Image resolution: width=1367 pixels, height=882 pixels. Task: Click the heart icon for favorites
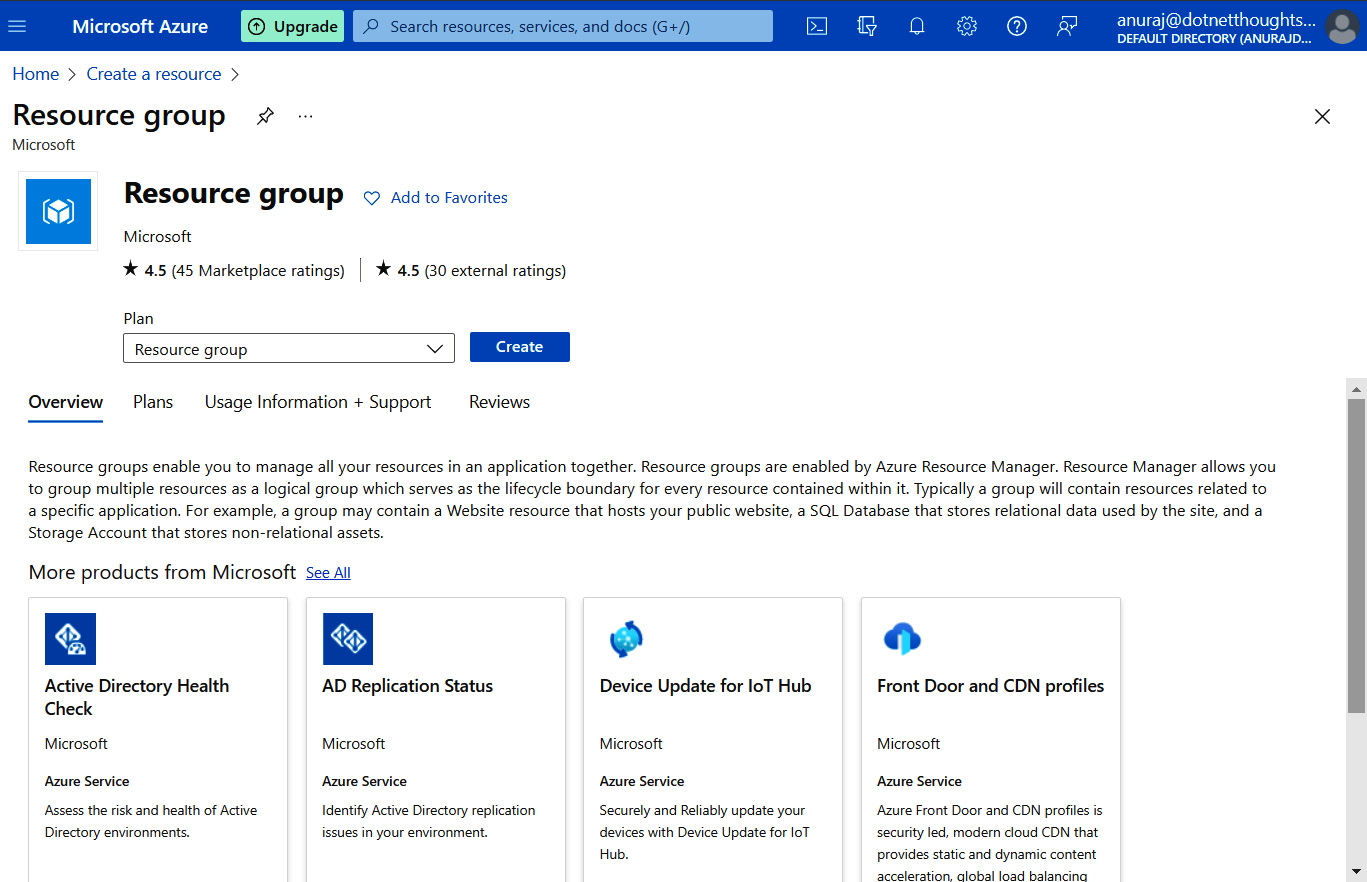coord(372,198)
